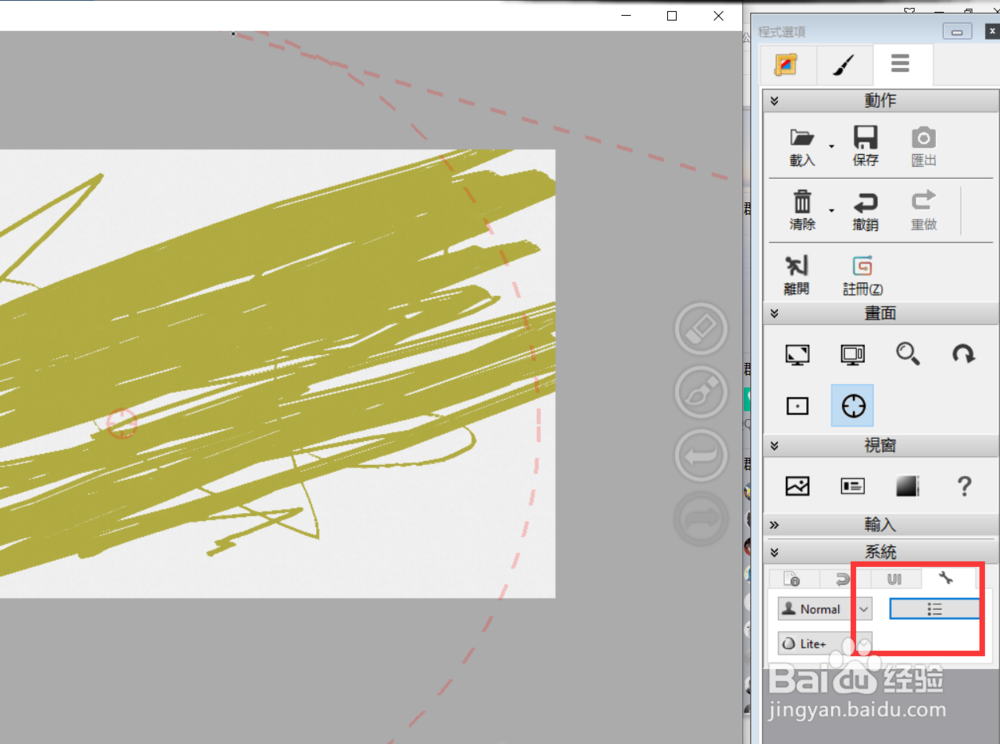The width and height of the screenshot is (1000, 744).
Task: Select the document settings system tab
Action: tap(791, 579)
